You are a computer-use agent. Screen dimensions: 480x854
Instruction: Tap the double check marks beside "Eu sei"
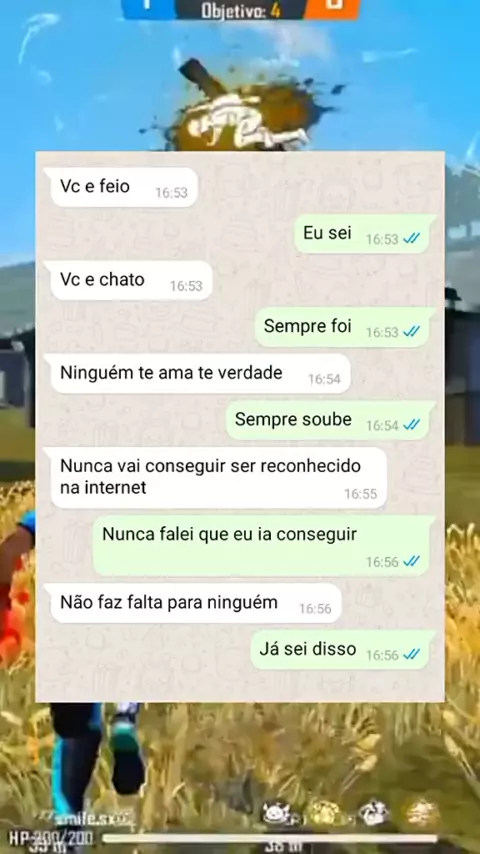(411, 239)
